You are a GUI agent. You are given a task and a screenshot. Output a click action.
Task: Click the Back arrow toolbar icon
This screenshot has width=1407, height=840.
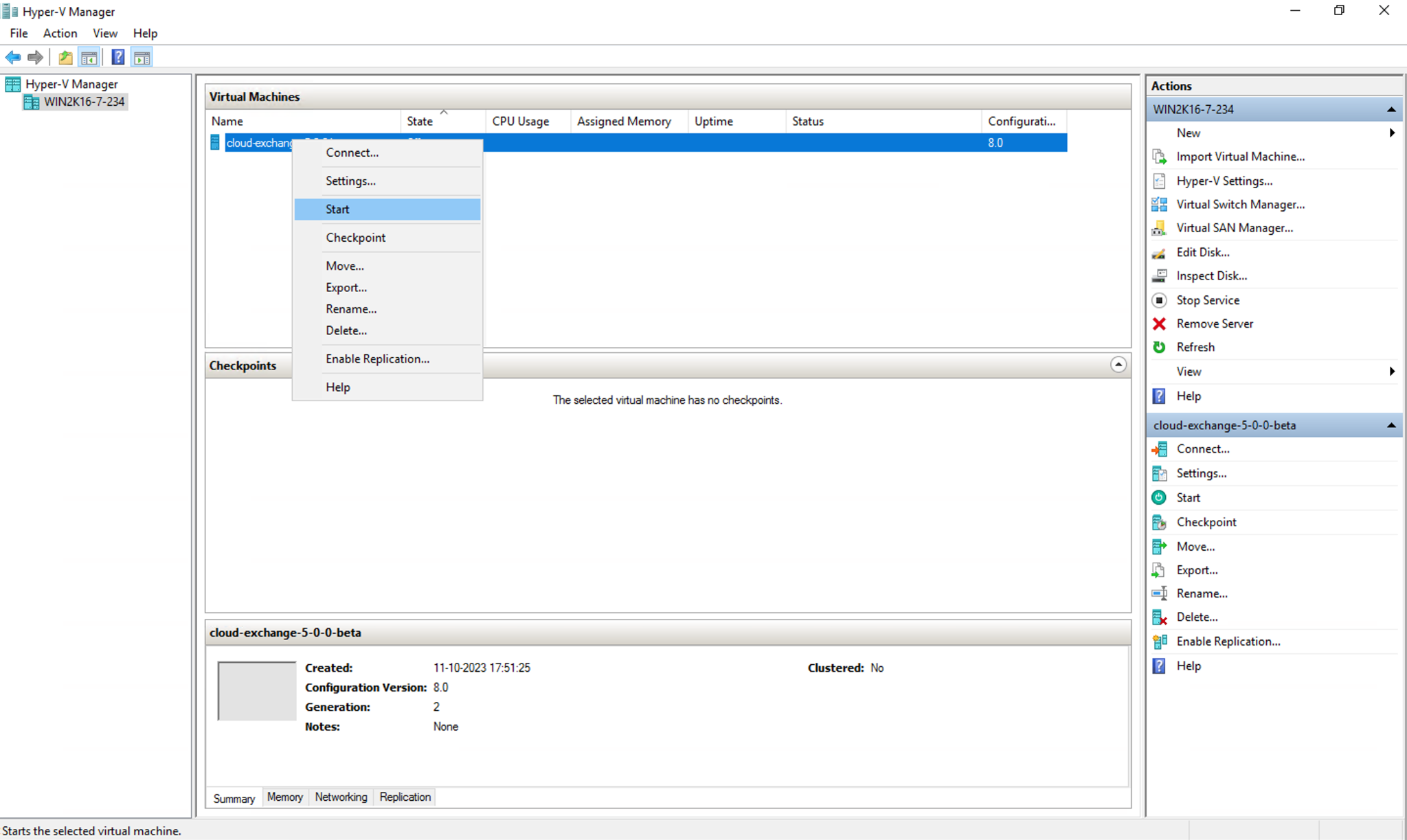(x=13, y=58)
